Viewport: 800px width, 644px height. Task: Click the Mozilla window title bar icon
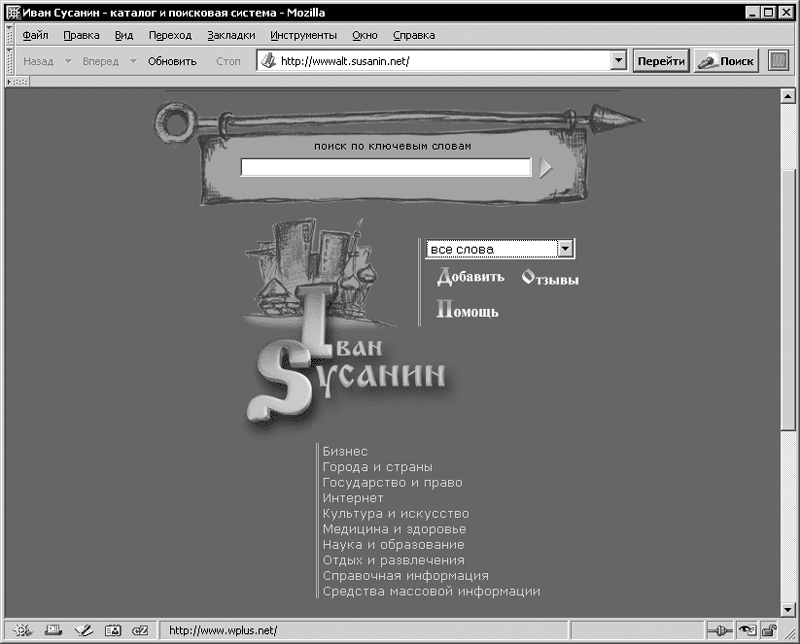[13, 12]
